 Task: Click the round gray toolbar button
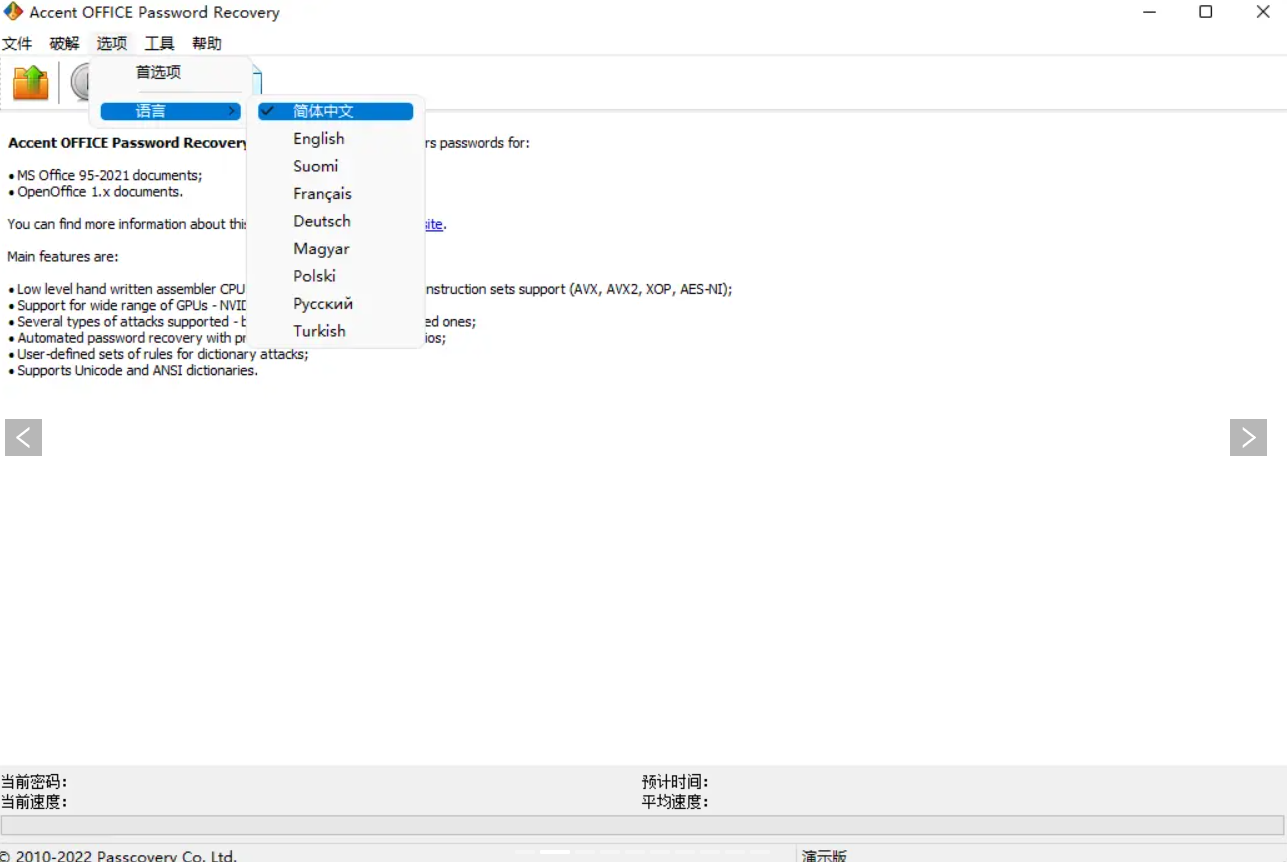[80, 82]
